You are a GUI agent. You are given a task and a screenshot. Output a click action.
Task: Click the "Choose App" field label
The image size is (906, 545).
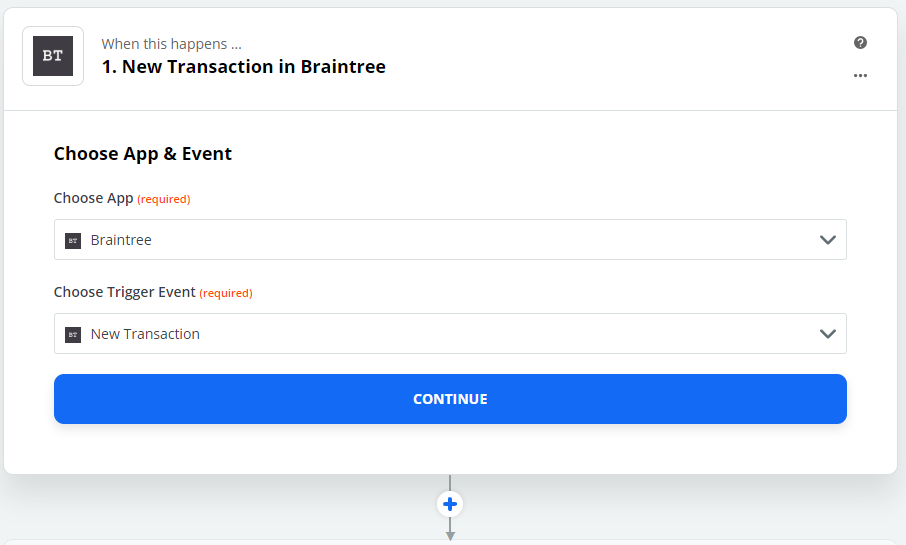tap(93, 198)
